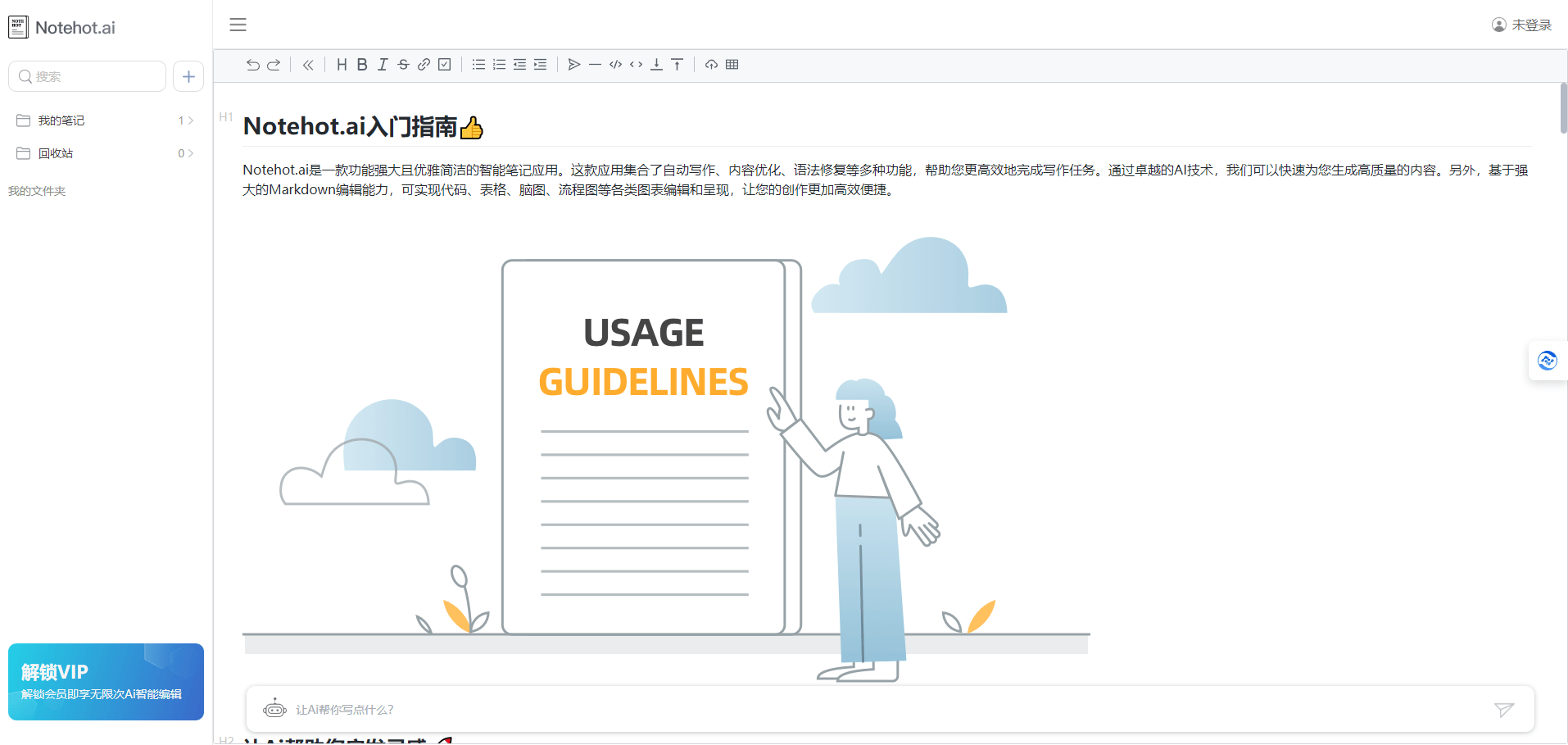Expand 回收站 with its chevron
Image resolution: width=1568 pixels, height=745 pixels.
tap(191, 153)
